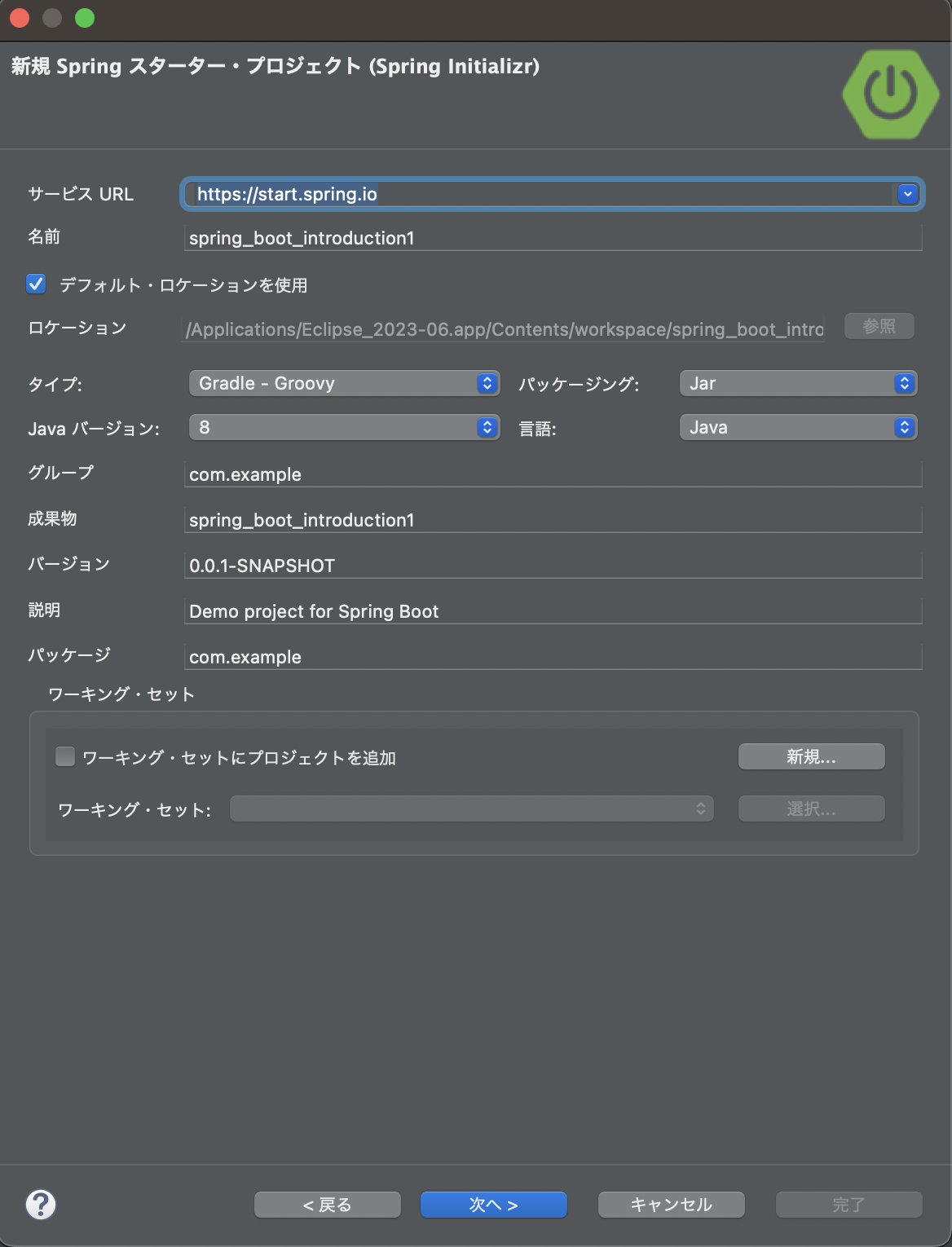Click the 説明 field with Demo project text
The image size is (952, 1247).
click(x=553, y=610)
